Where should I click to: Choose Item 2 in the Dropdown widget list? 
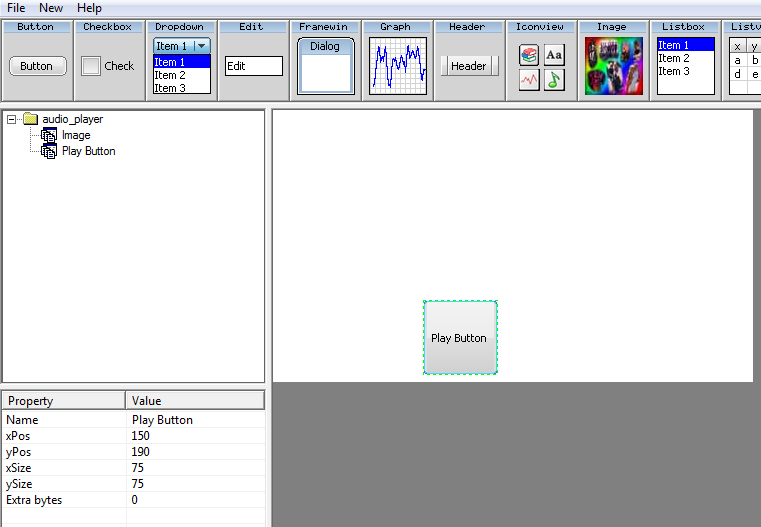pyautogui.click(x=170, y=75)
